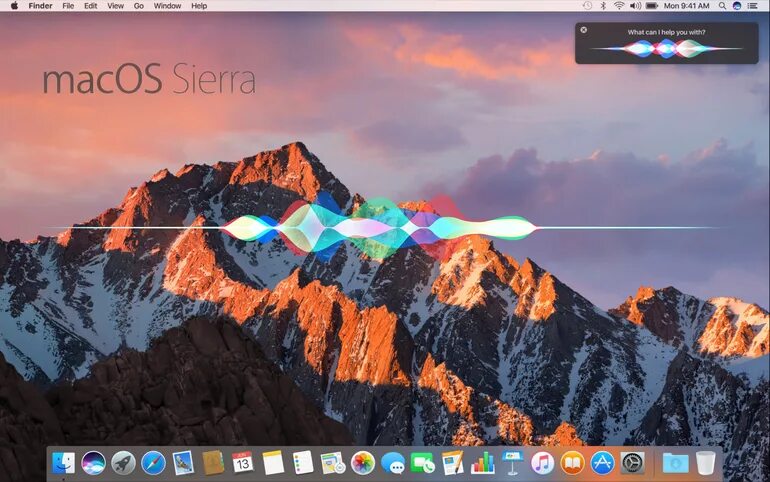Open the Finder menu
Image resolution: width=770 pixels, height=482 pixels.
pyautogui.click(x=40, y=6)
